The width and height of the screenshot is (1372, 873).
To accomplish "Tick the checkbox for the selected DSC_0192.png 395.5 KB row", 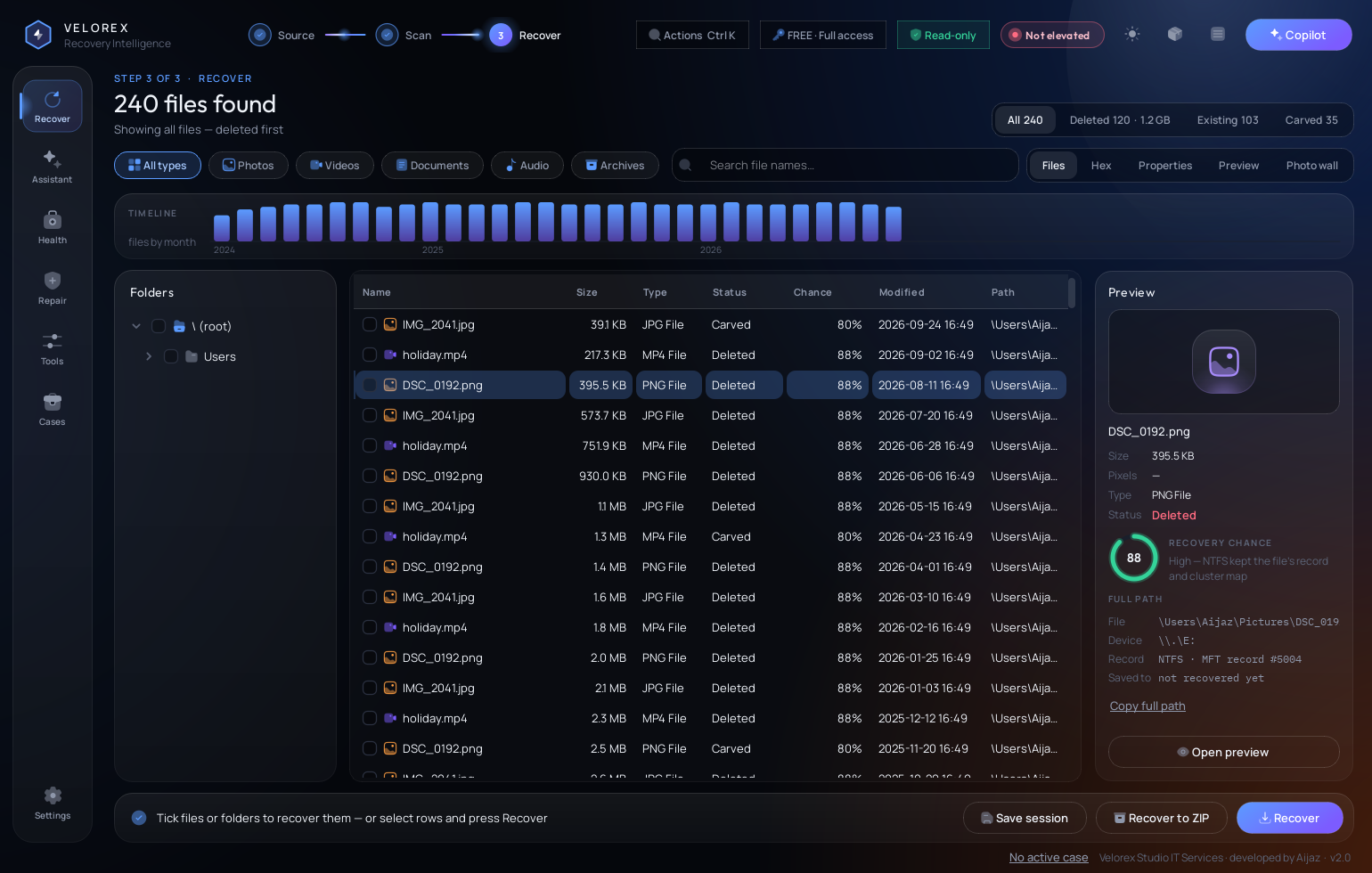I will pos(370,385).
